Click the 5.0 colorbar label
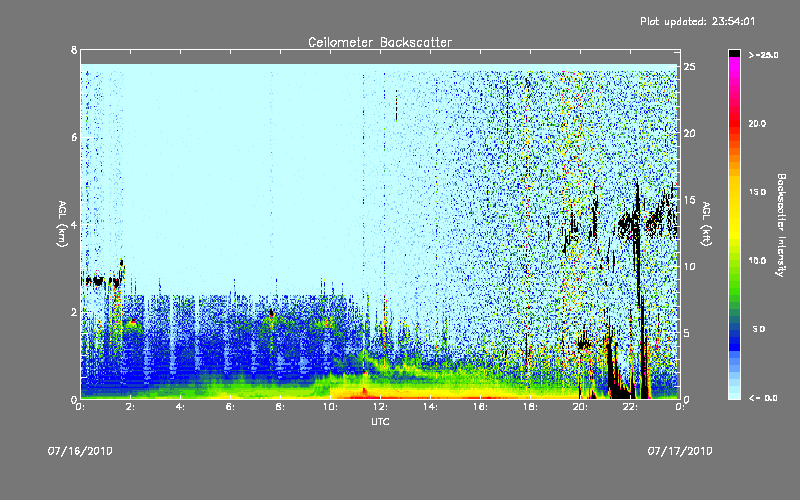Image resolution: width=800 pixels, height=500 pixels. (x=759, y=329)
